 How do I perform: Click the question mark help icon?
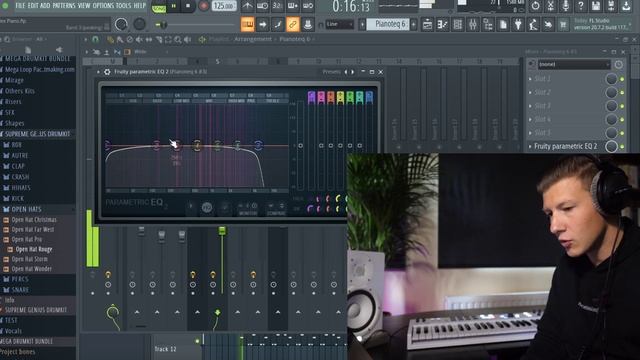point(581,6)
